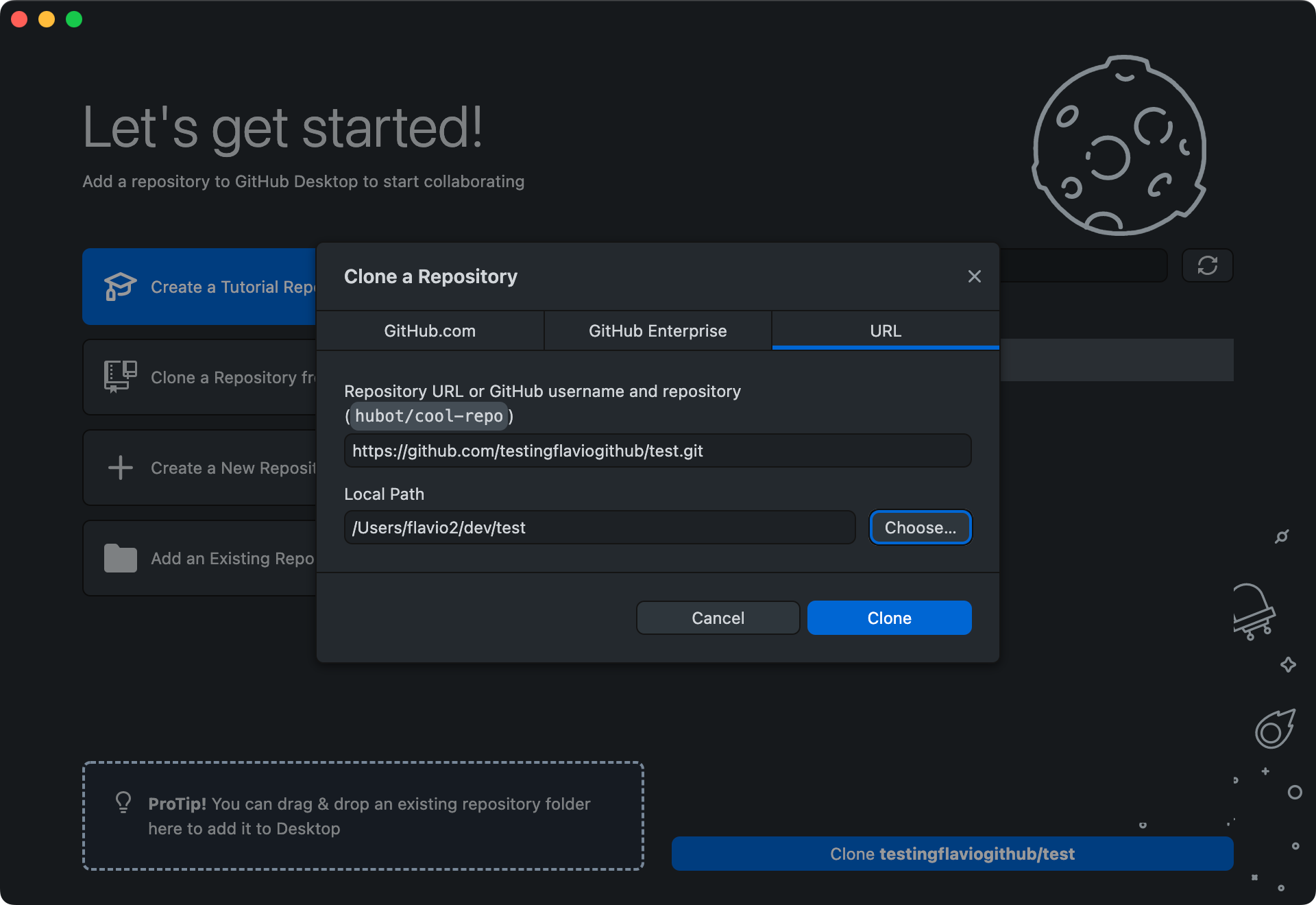Click Clone testingflaviogithub/test button

[952, 854]
